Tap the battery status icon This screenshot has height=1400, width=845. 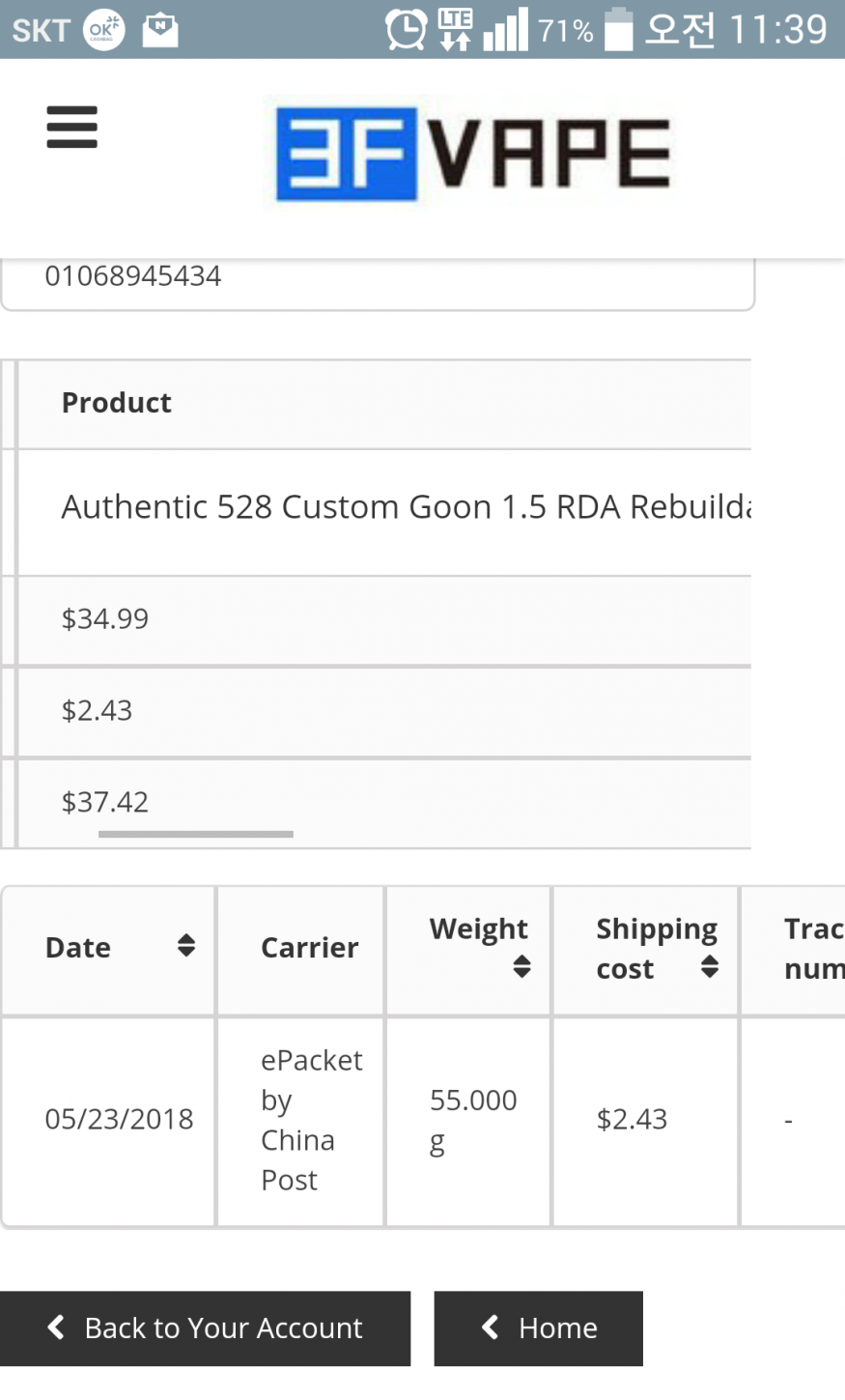tap(618, 29)
